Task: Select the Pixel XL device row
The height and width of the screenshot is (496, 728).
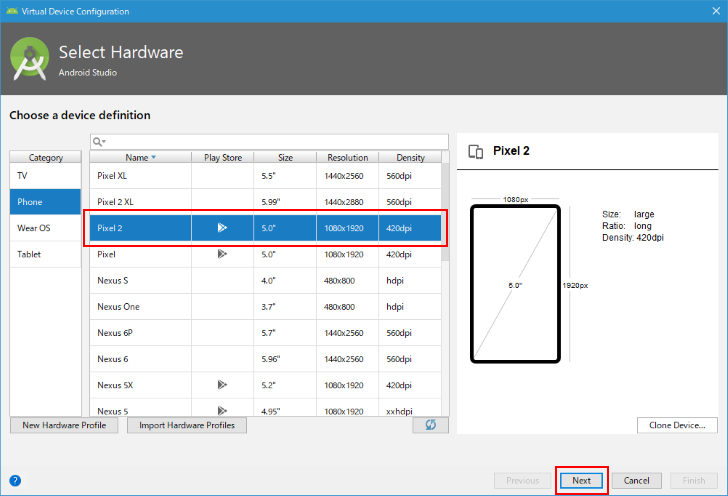Action: tap(265, 176)
